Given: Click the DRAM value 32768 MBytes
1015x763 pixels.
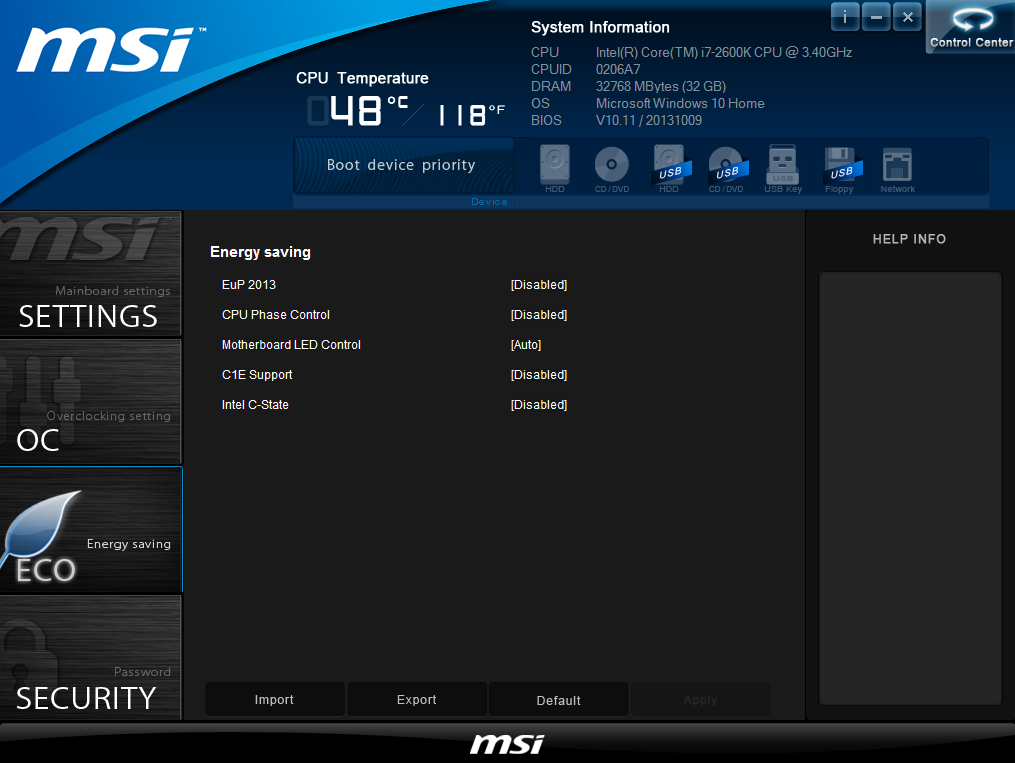Looking at the screenshot, I should [x=661, y=86].
